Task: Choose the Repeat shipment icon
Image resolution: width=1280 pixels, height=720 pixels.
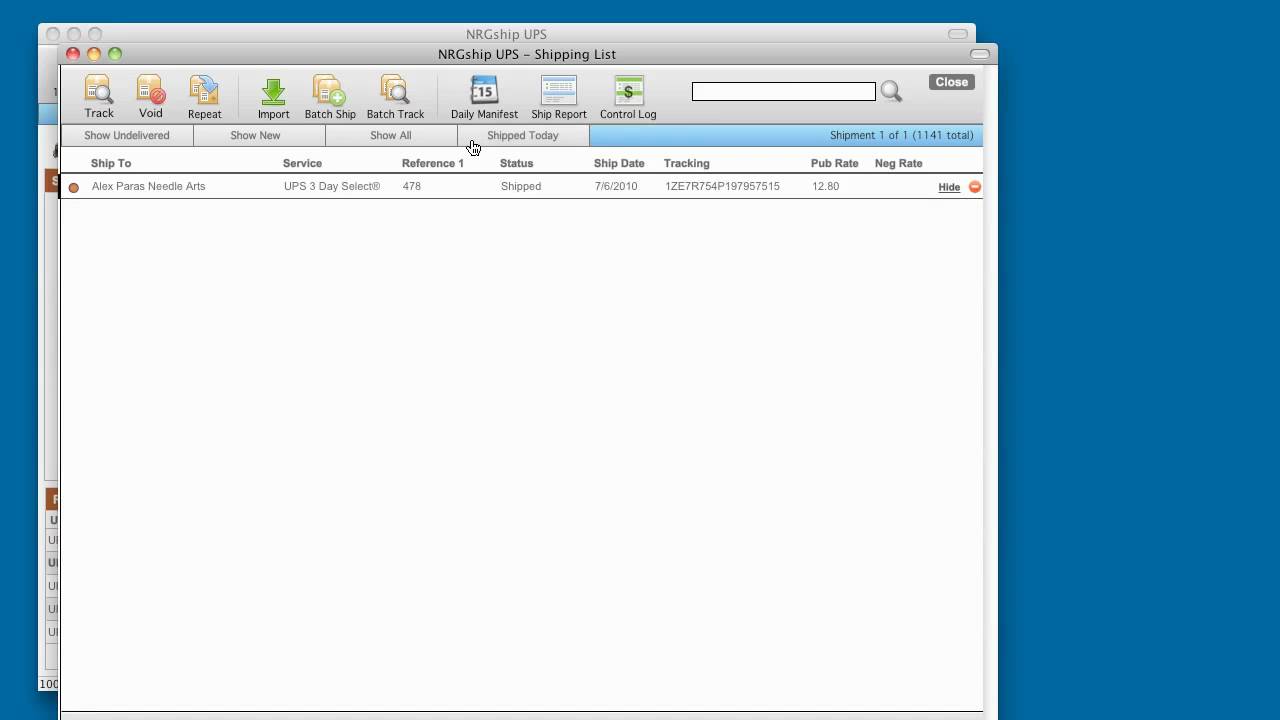Action: tap(204, 97)
